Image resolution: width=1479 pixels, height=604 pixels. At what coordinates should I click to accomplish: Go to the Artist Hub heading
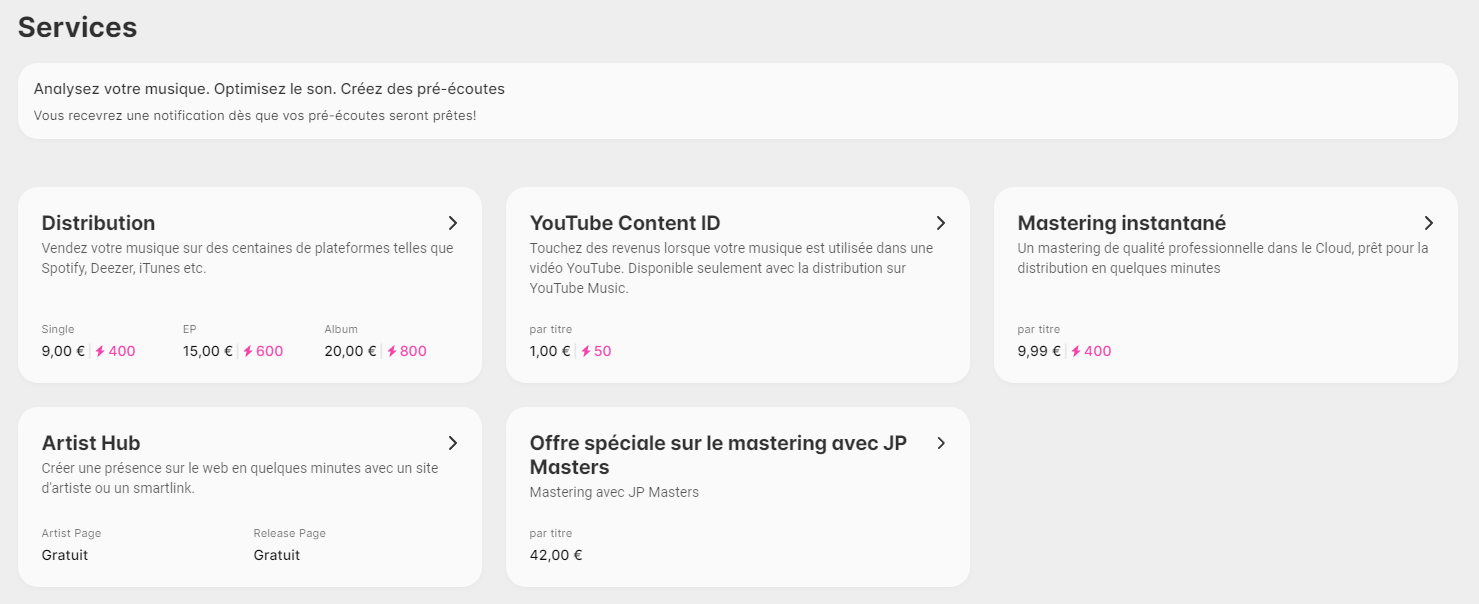(91, 443)
